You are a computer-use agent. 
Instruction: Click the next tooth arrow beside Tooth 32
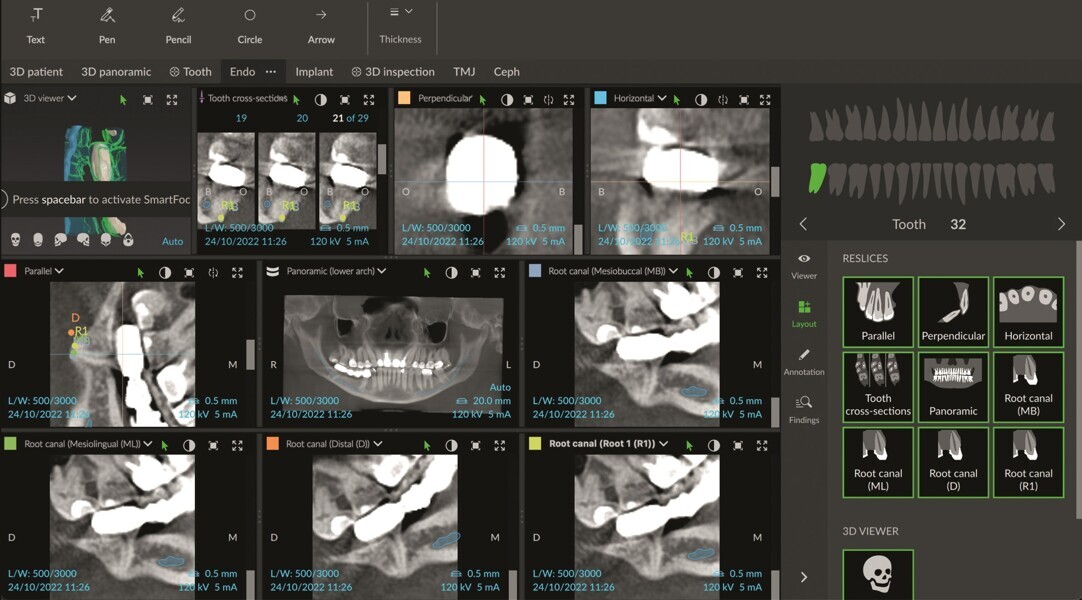pos(1063,224)
